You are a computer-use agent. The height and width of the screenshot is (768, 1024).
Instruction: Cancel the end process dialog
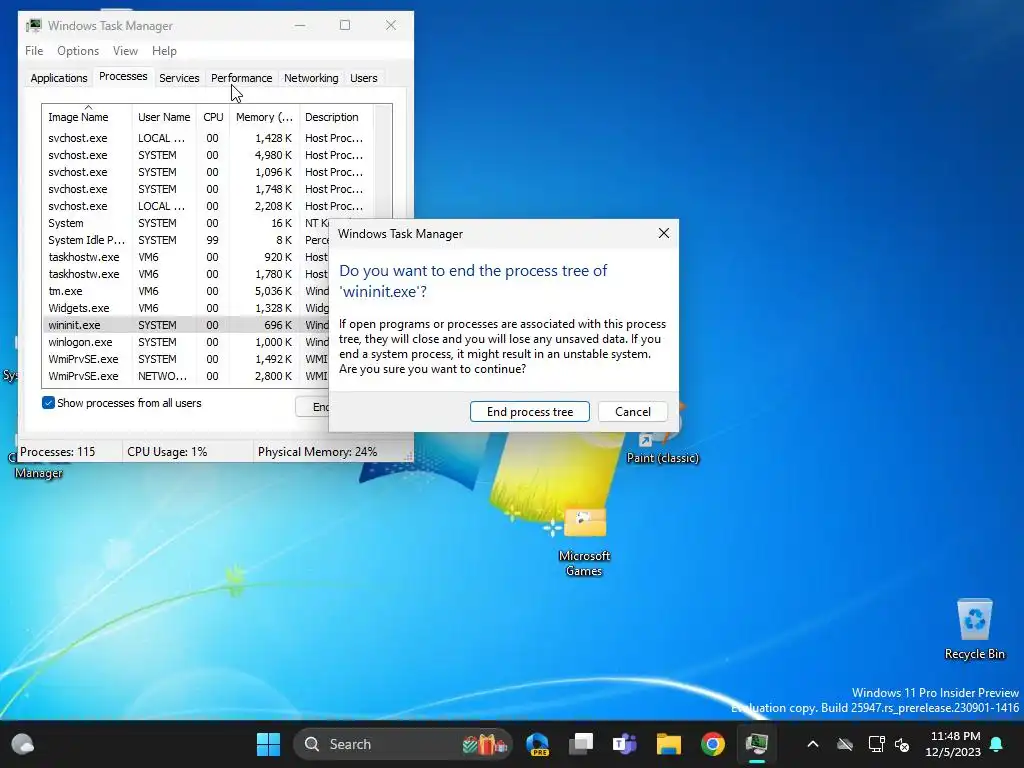(x=633, y=411)
